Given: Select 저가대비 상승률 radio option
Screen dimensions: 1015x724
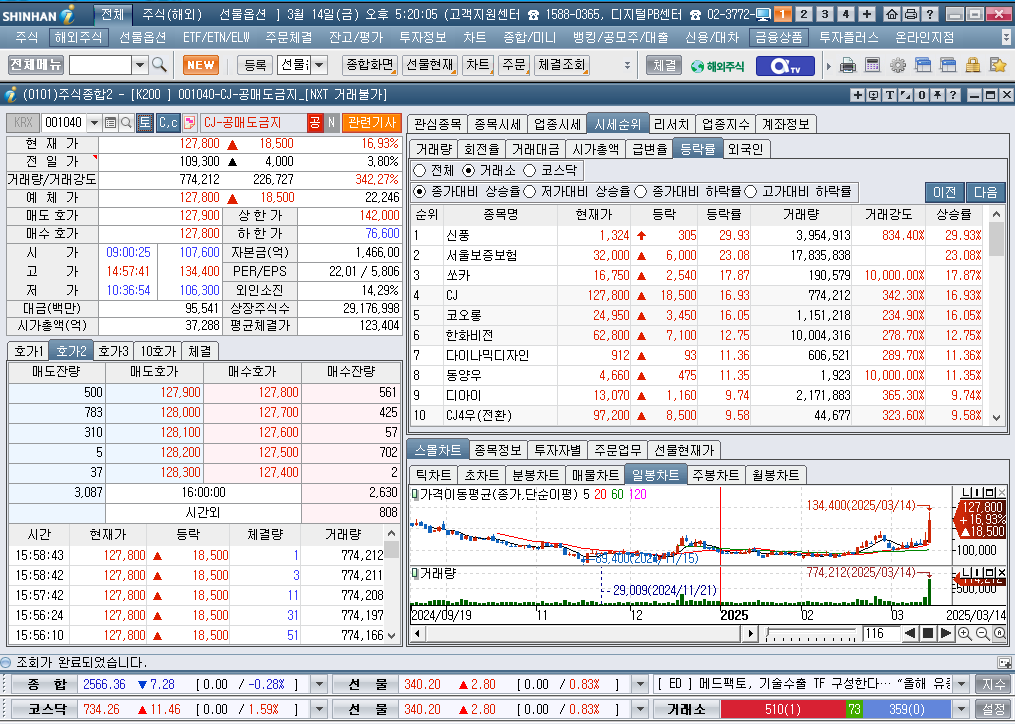Looking at the screenshot, I should point(530,192).
